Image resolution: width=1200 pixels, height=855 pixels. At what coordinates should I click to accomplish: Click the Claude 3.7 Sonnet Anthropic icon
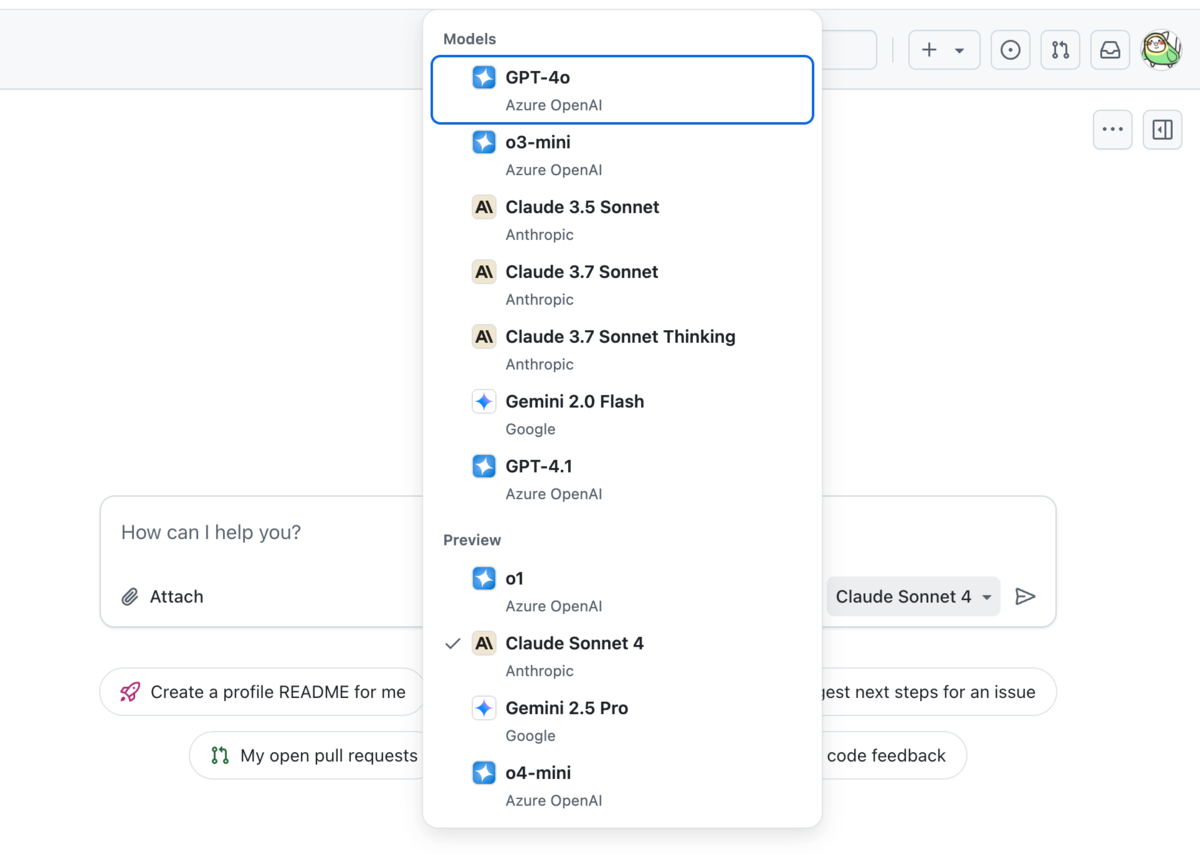pyautogui.click(x=484, y=272)
